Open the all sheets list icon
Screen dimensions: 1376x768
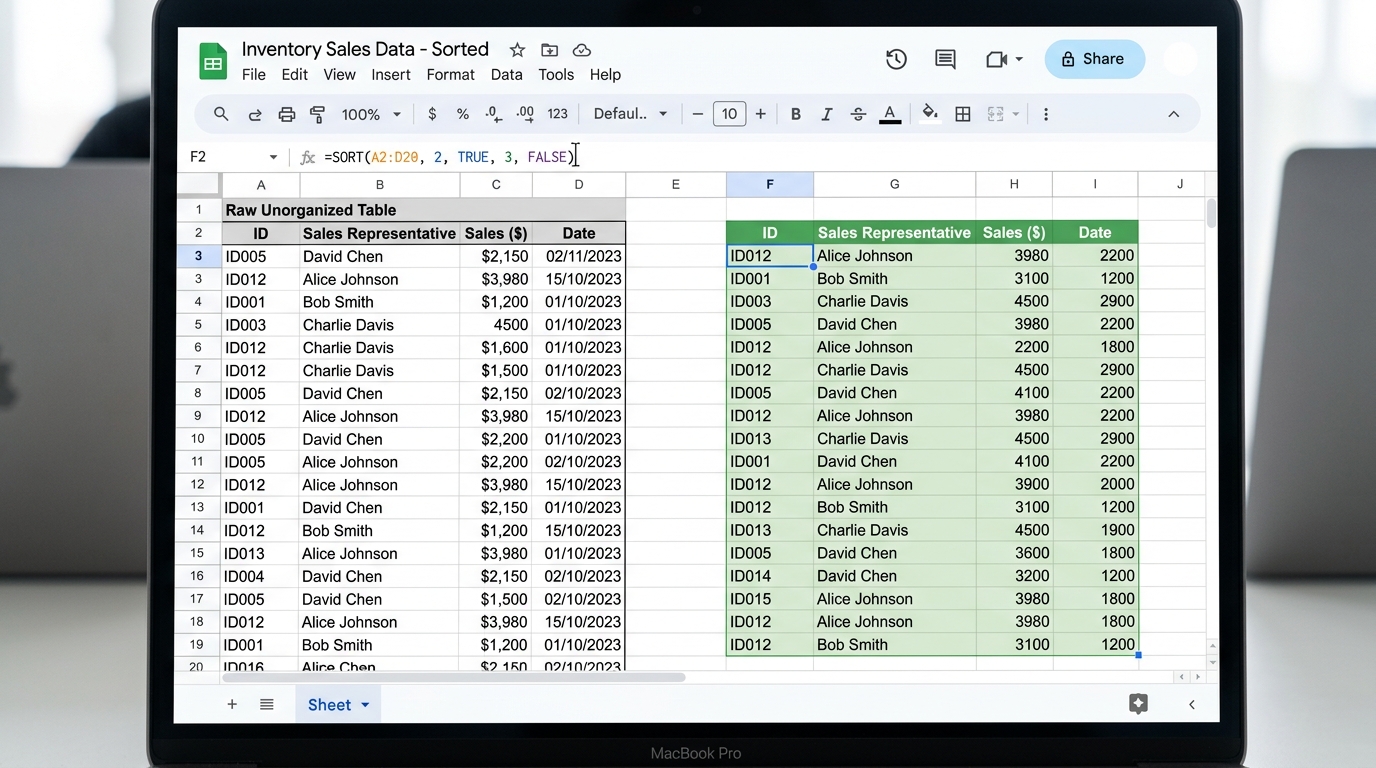267,704
